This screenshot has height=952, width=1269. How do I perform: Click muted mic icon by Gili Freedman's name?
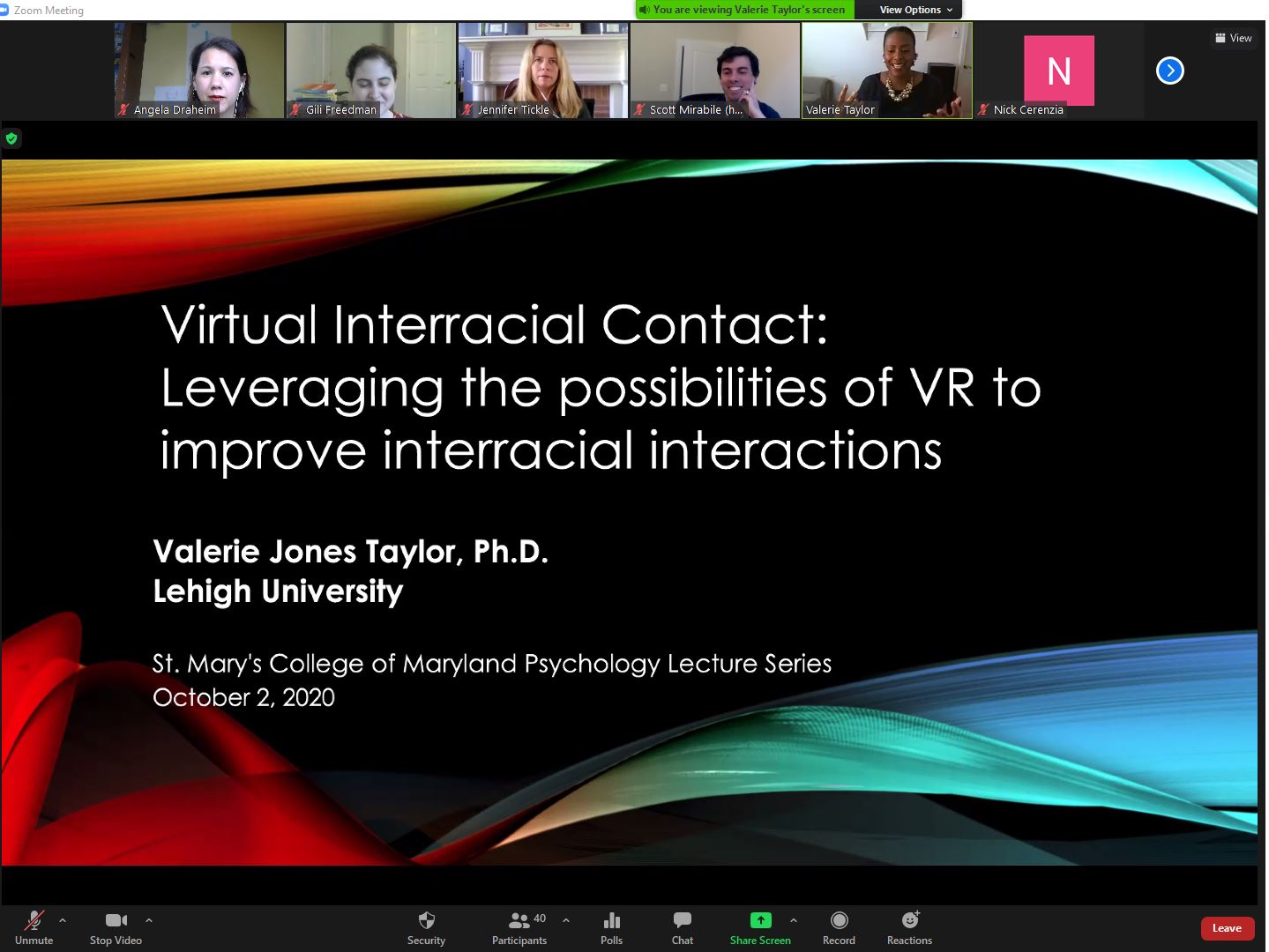coord(296,110)
